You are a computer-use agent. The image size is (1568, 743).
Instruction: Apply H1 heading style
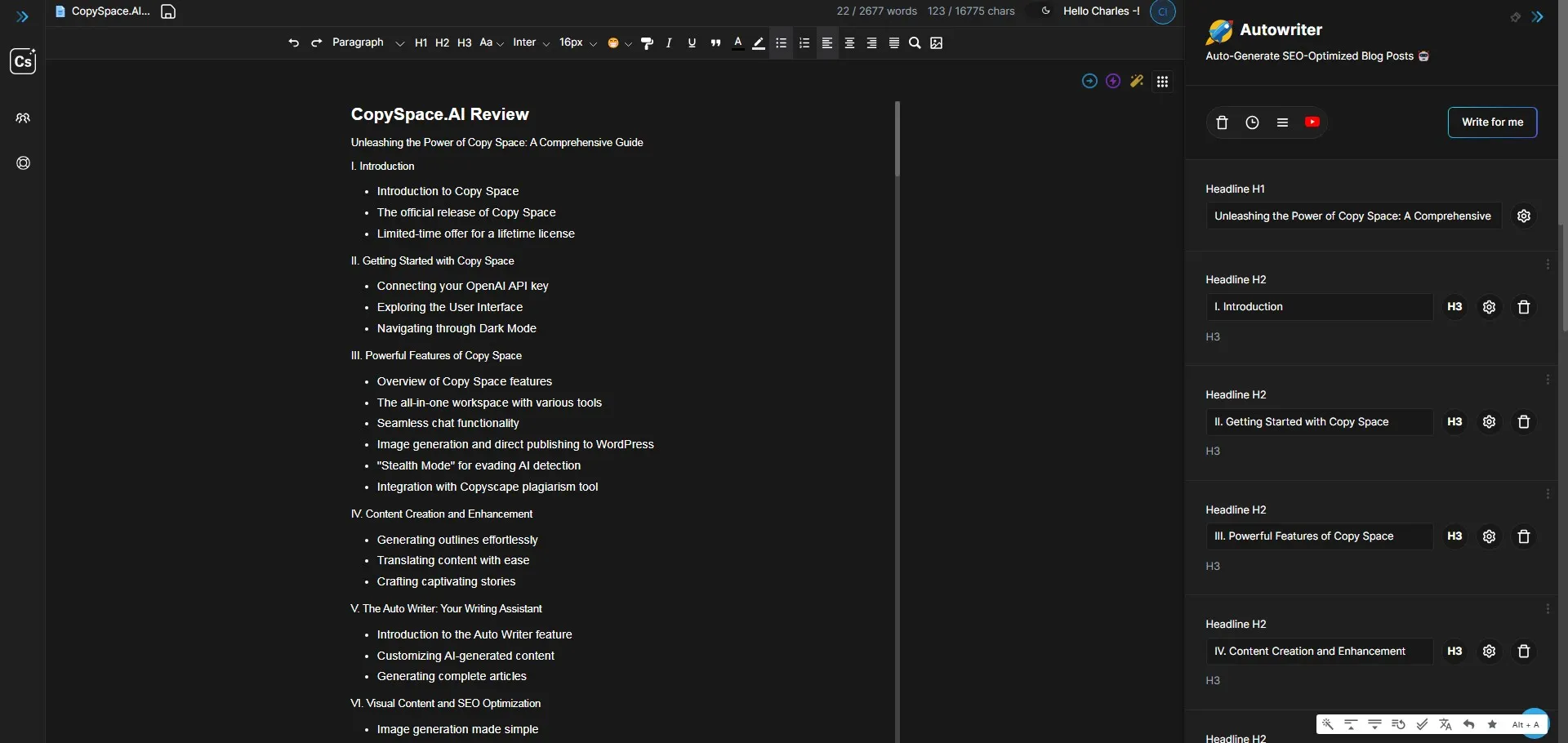coord(421,43)
